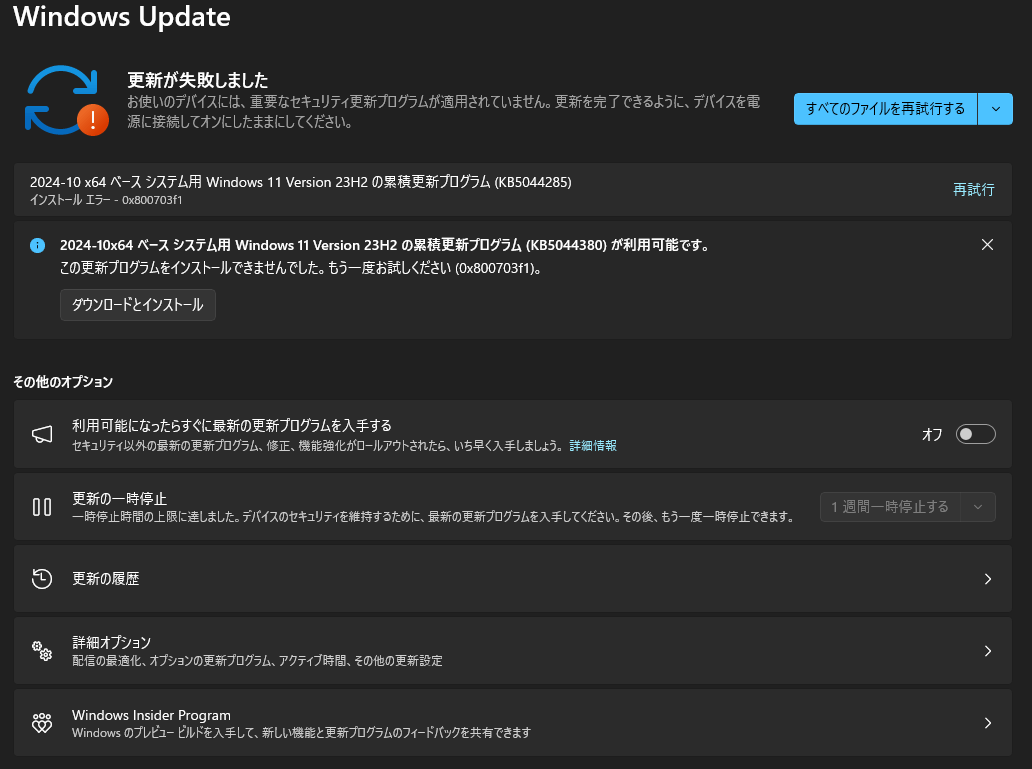This screenshot has width=1032, height=769.
Task: Dismiss the KB5044380 notification with X
Action: (x=987, y=245)
